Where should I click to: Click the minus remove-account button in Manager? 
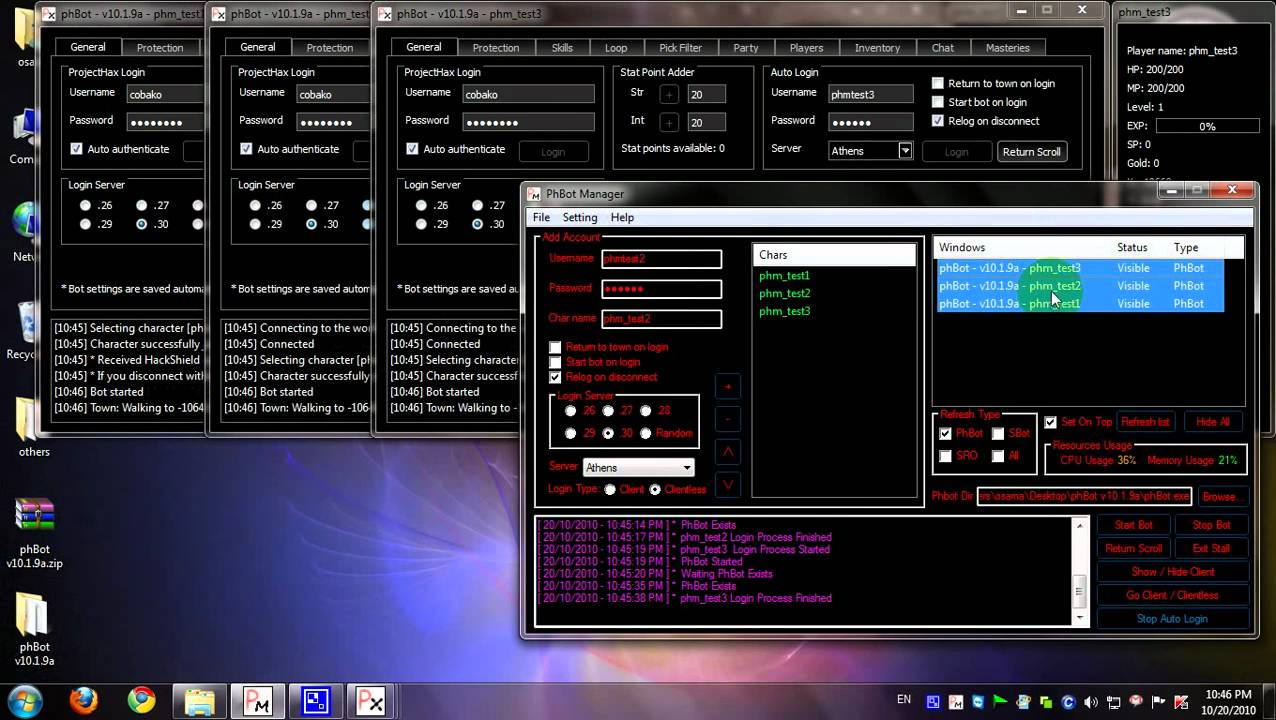click(728, 419)
